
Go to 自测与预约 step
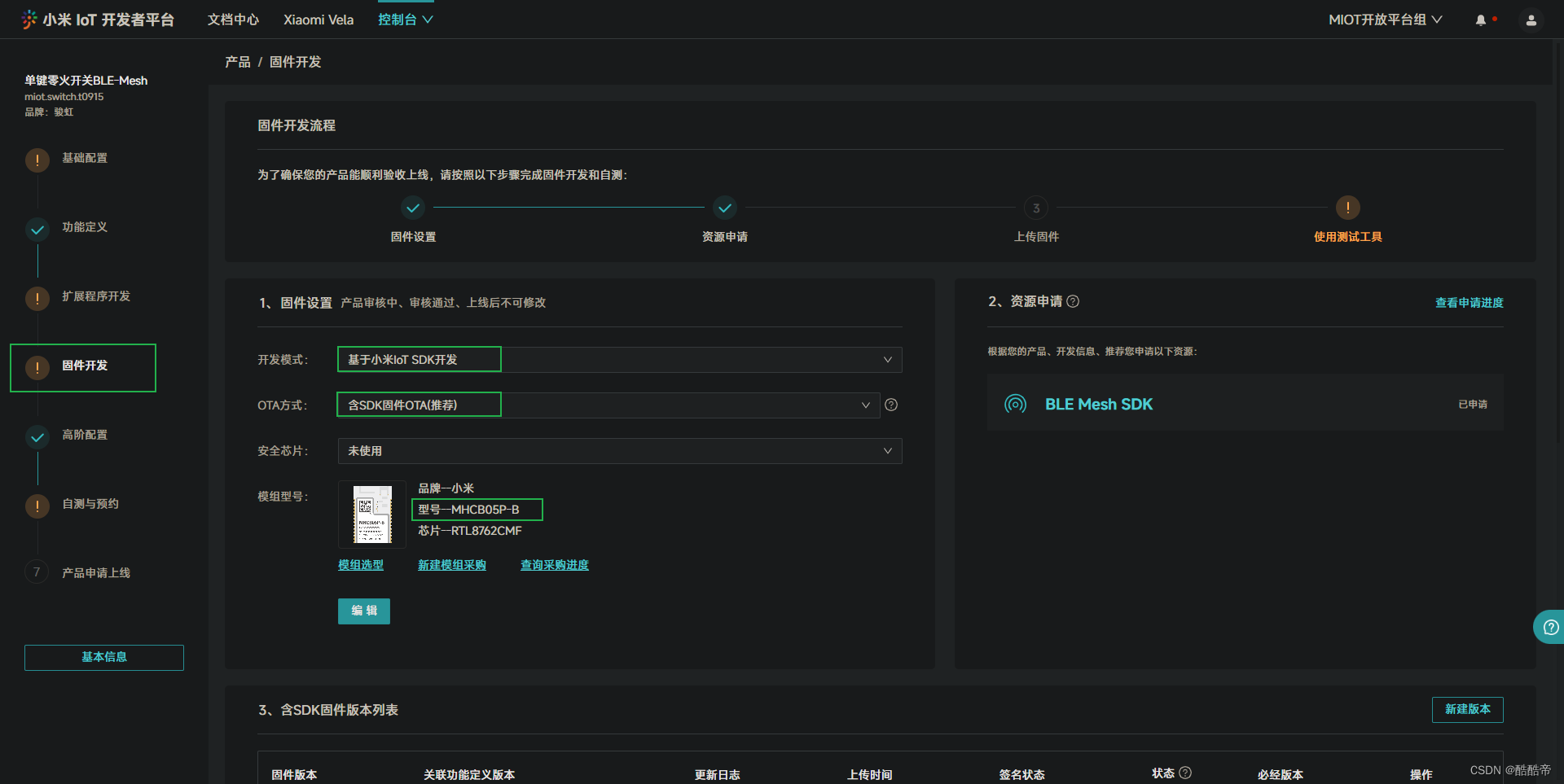(x=90, y=504)
